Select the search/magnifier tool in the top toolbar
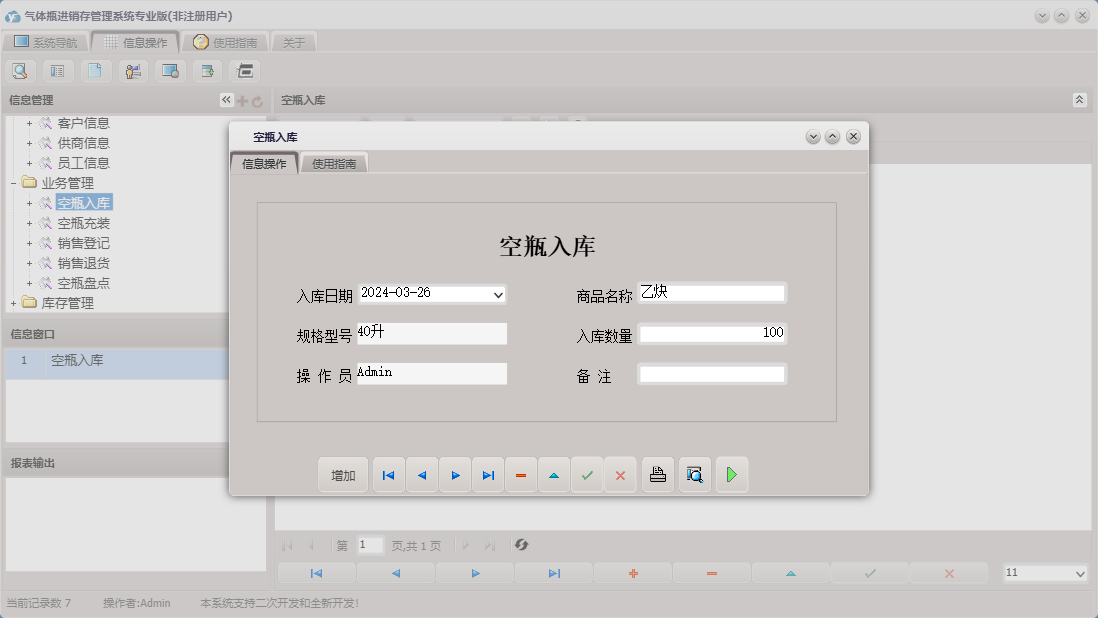 (20, 70)
